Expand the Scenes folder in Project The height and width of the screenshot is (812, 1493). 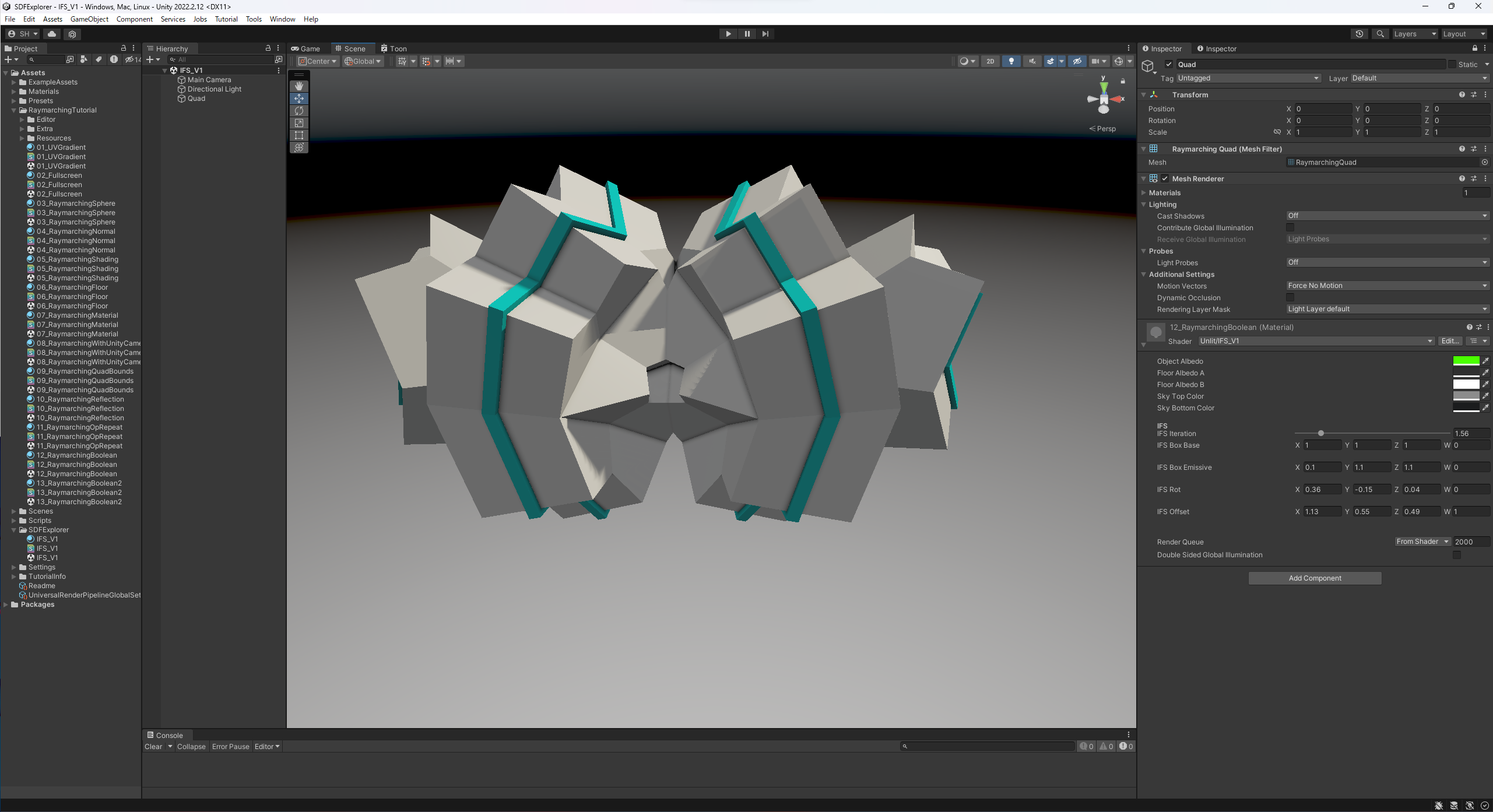coord(14,511)
